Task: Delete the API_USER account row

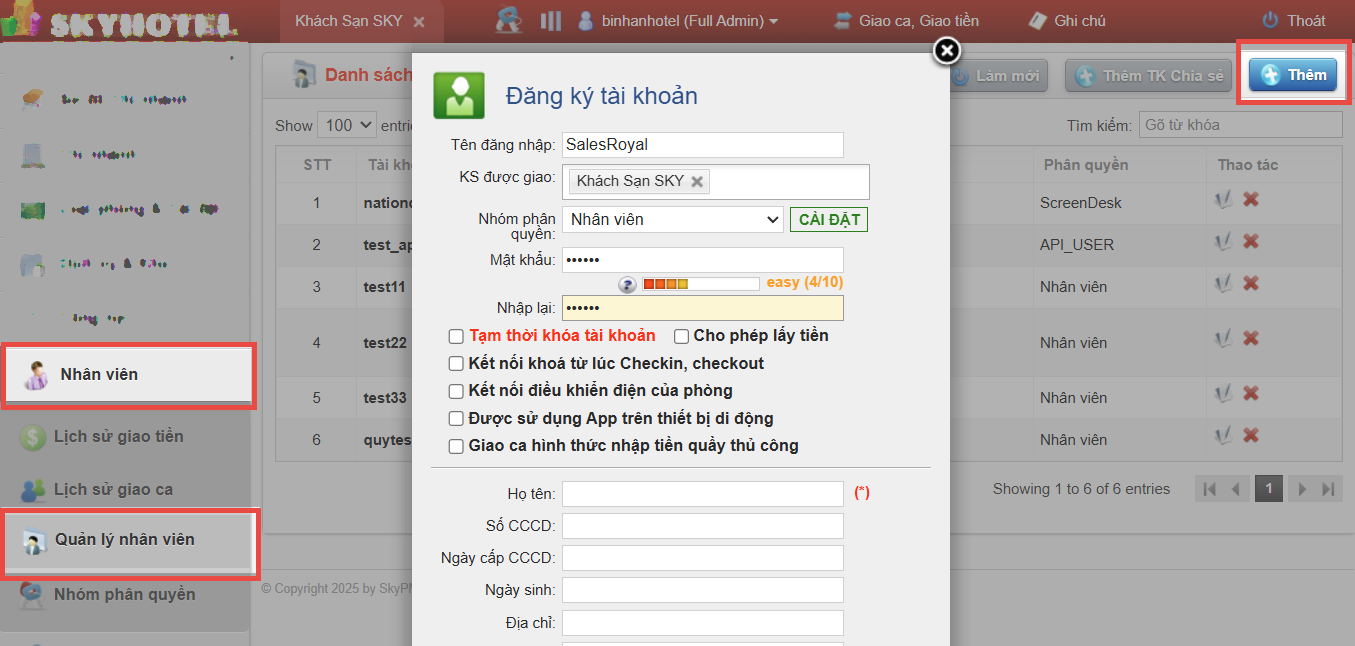Action: click(x=1250, y=243)
